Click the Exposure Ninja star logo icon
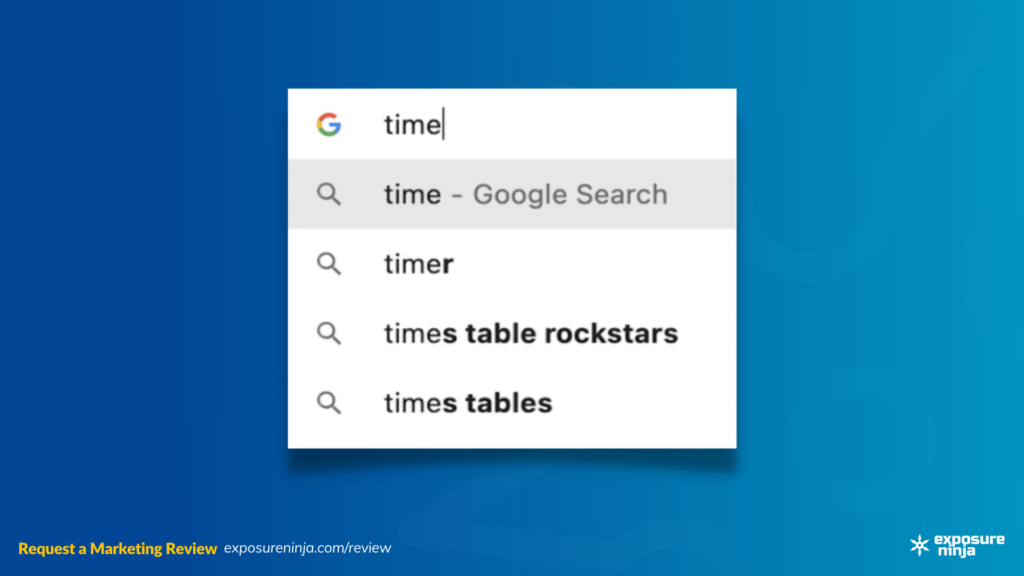Screen dimensions: 1024x576 (x=920, y=545)
